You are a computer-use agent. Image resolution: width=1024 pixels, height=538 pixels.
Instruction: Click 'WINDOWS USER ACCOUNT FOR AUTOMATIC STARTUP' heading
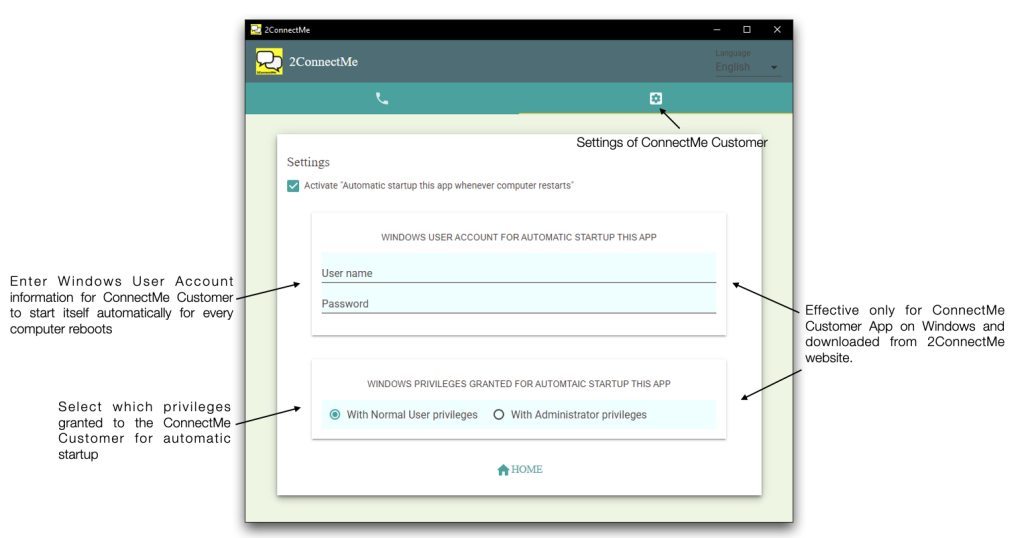pyautogui.click(x=519, y=237)
